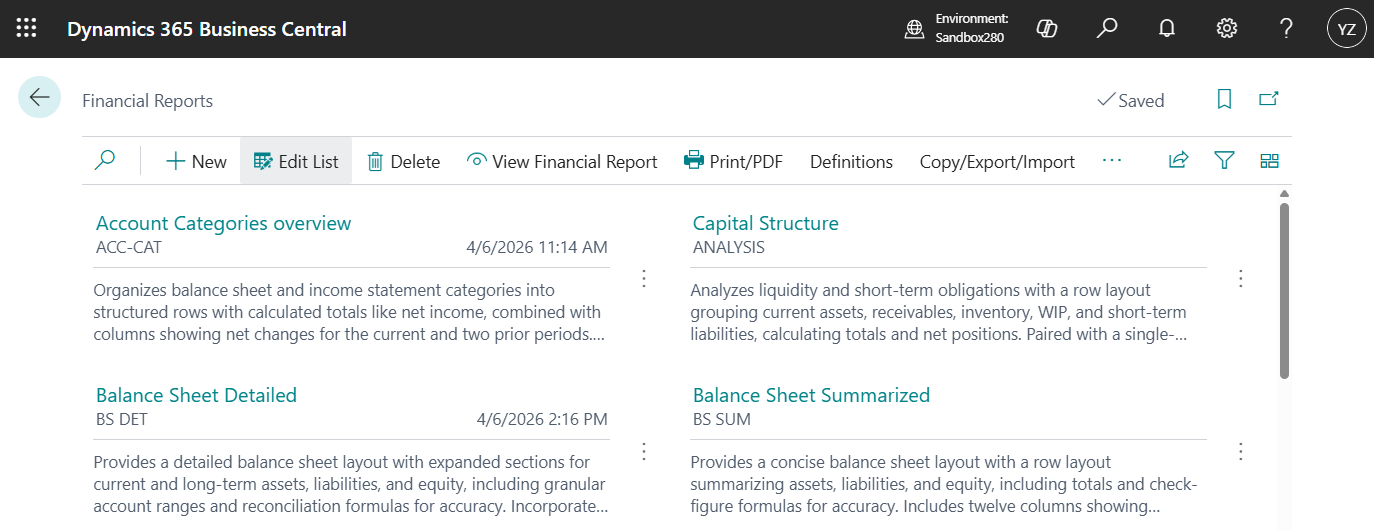
Task: Go back with the arrow button
Action: tap(40, 97)
